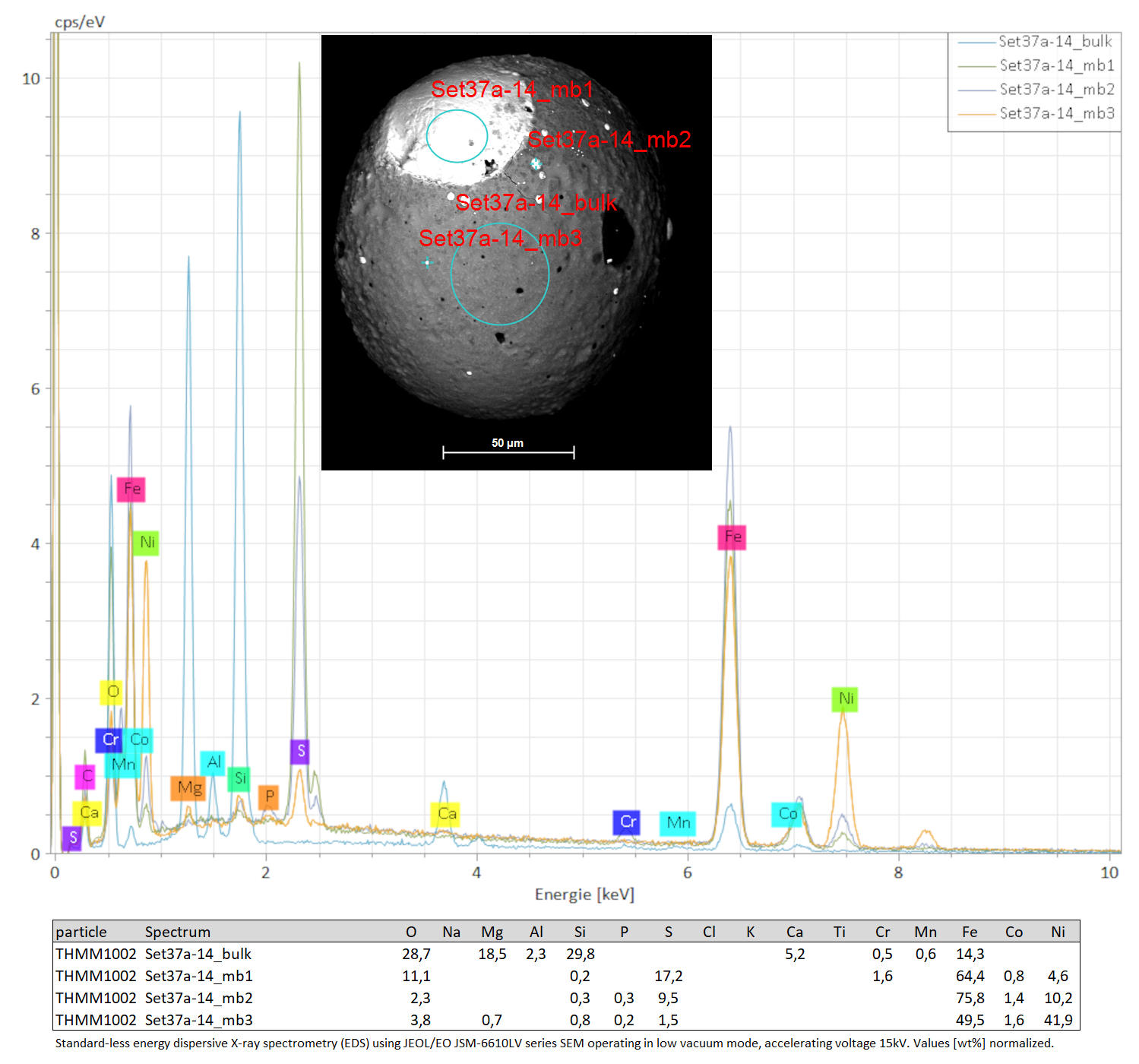Select the O value 11,1 in mb1 row
This screenshot has height=1064, width=1139.
click(416, 977)
